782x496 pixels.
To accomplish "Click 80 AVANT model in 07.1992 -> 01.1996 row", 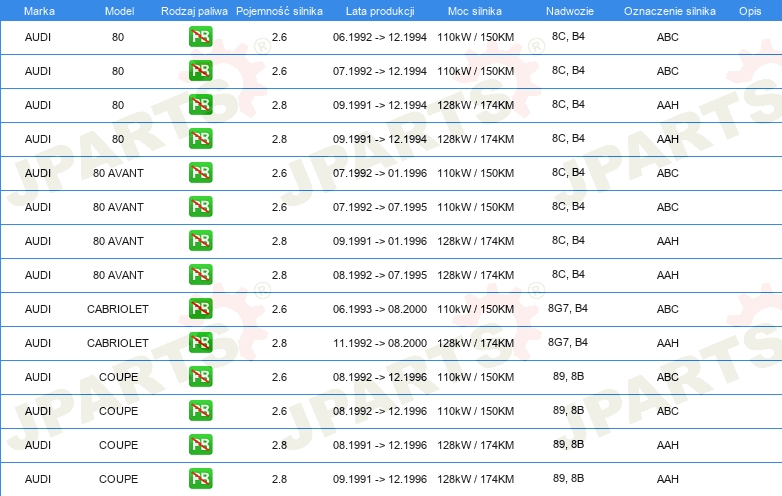I will [x=118, y=173].
